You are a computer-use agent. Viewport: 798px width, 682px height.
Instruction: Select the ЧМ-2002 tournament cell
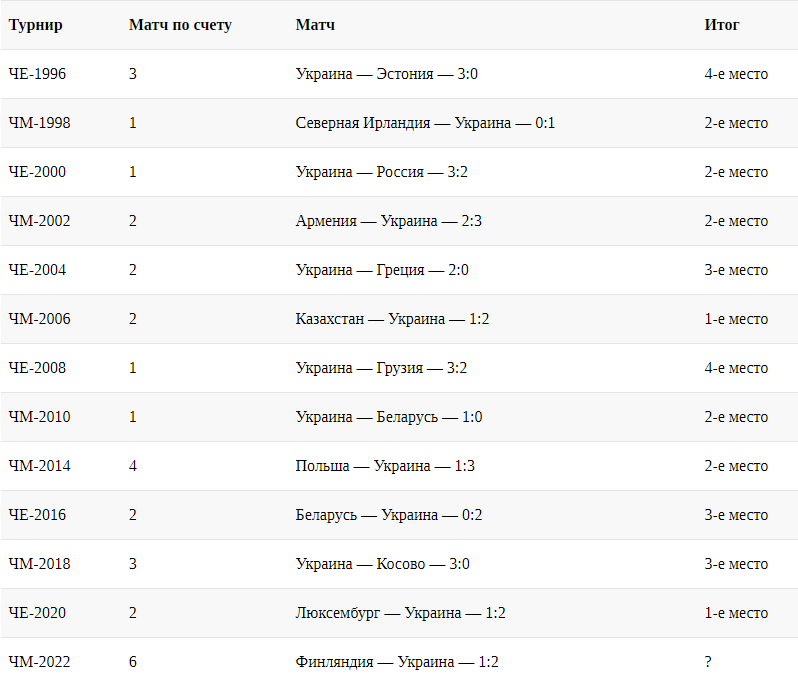point(39,221)
